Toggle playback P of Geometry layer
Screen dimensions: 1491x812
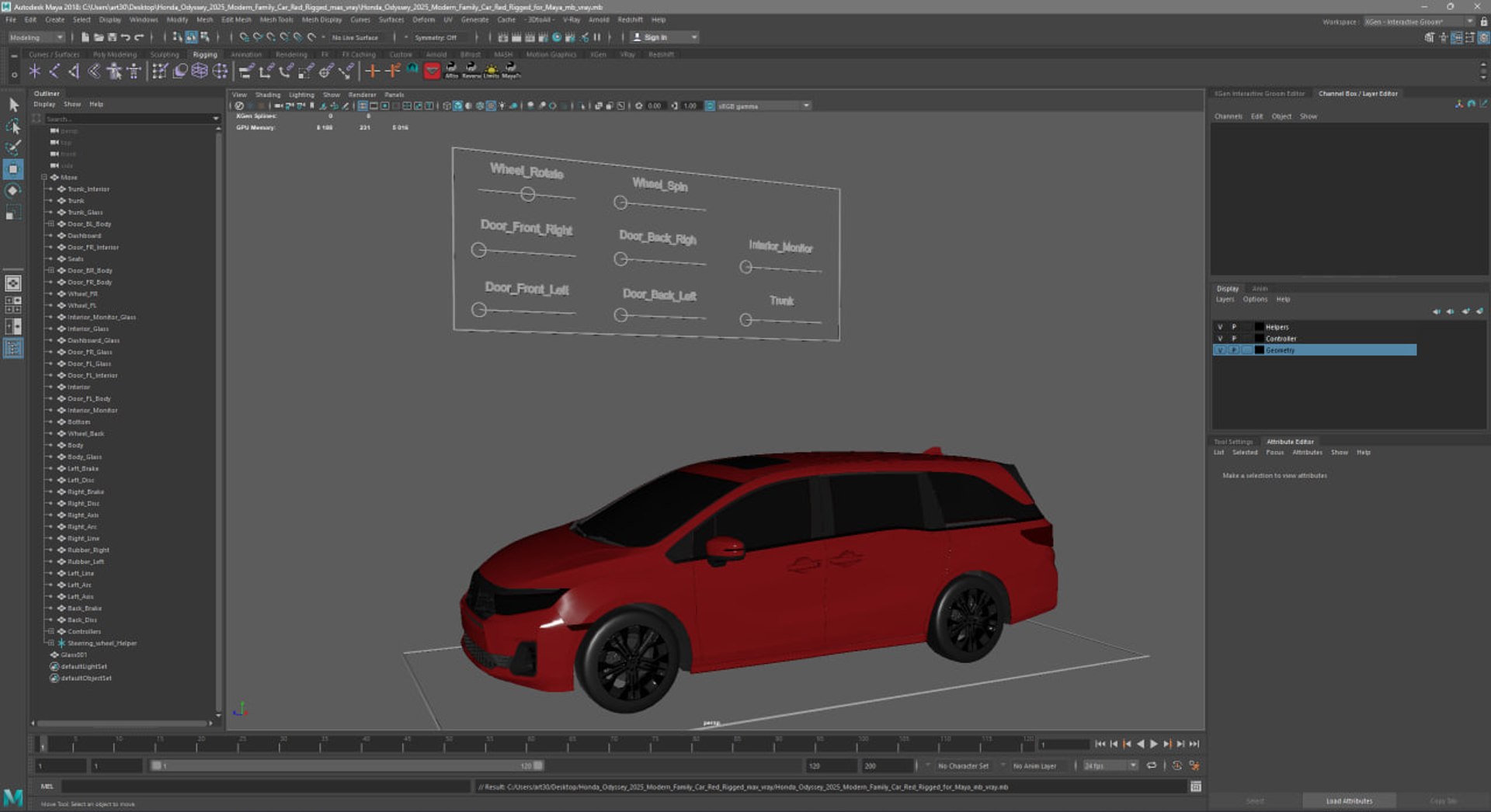pos(1234,350)
